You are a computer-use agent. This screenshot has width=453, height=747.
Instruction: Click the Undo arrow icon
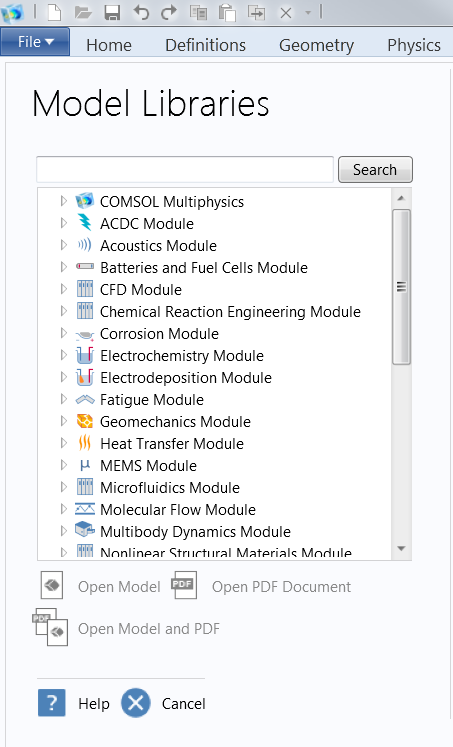[141, 12]
